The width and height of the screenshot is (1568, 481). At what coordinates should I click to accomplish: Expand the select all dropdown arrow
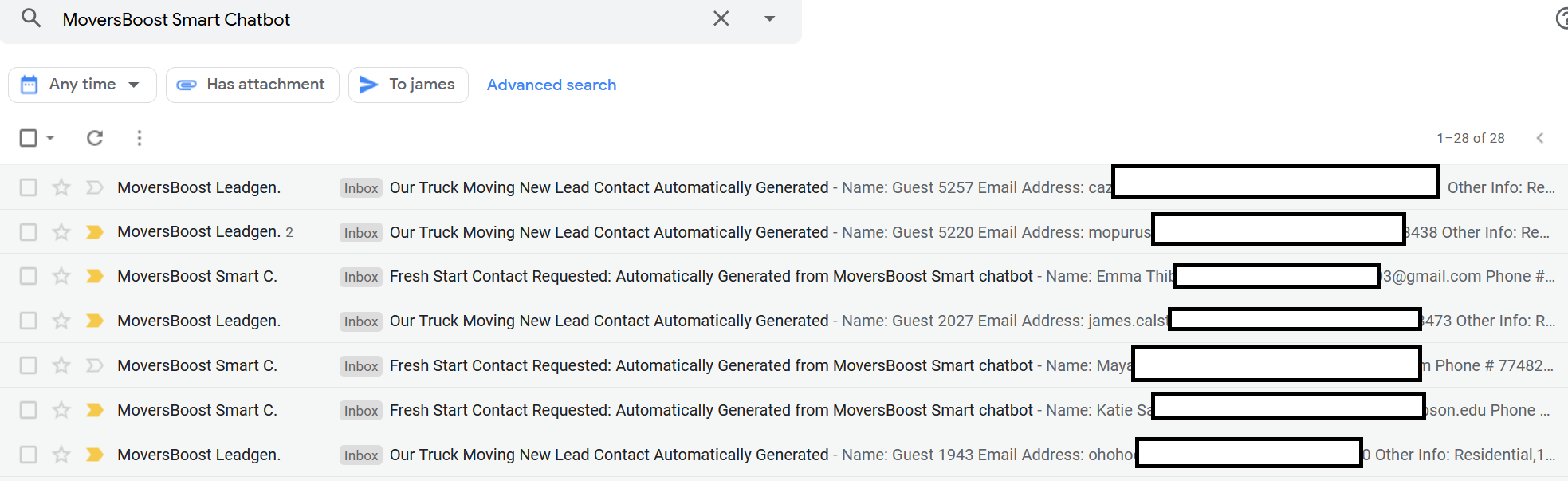click(x=50, y=138)
